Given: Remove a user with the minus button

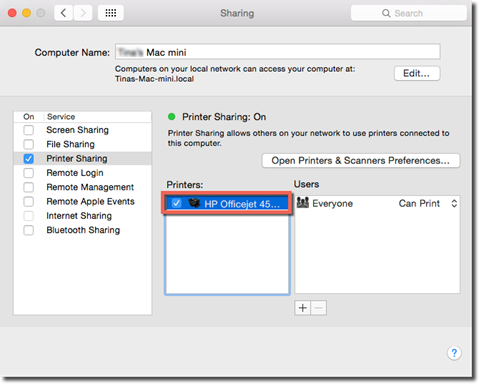Looking at the screenshot, I should tap(319, 308).
